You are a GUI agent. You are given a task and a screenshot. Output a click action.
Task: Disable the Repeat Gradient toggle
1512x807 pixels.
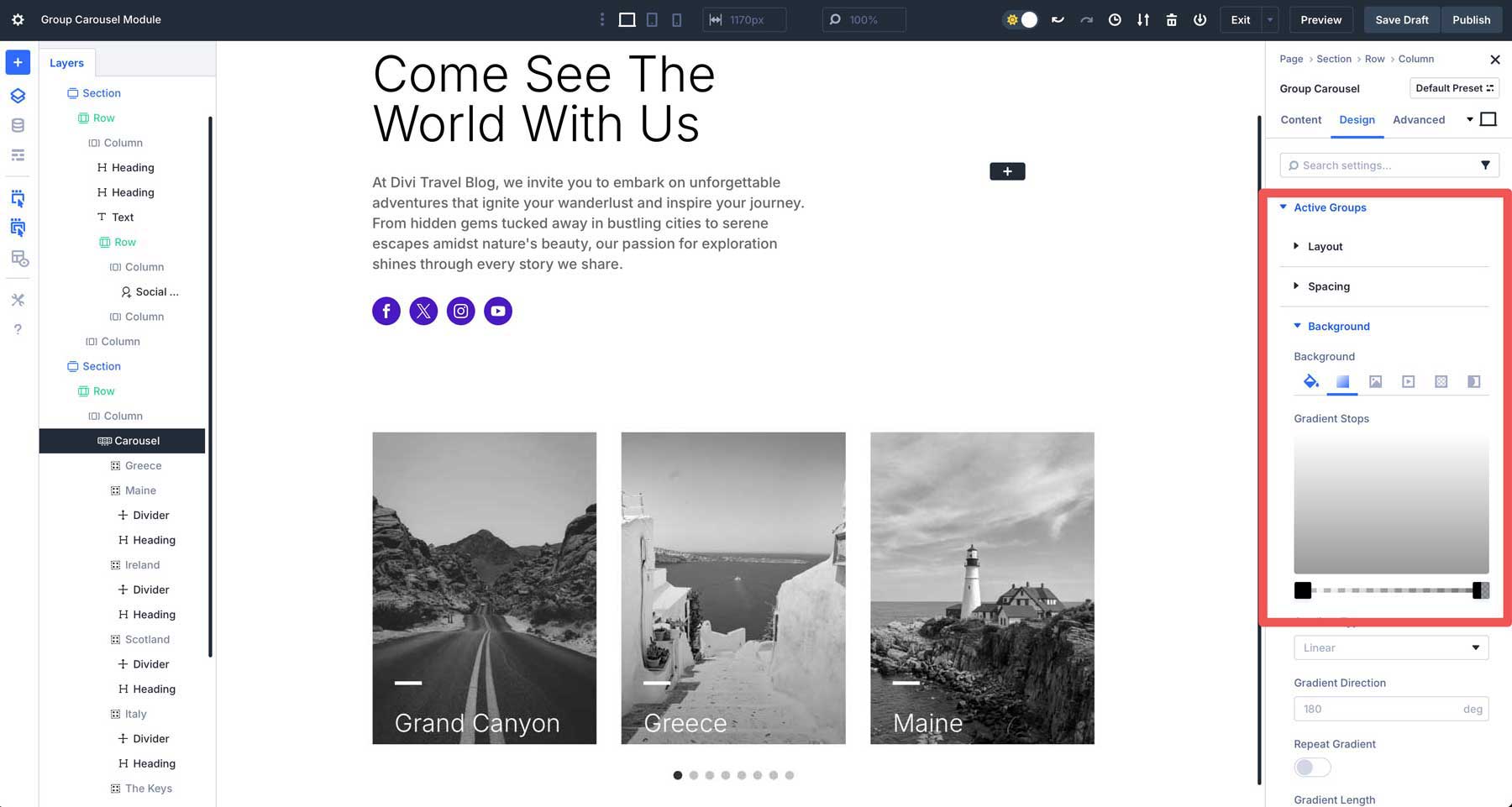1312,767
